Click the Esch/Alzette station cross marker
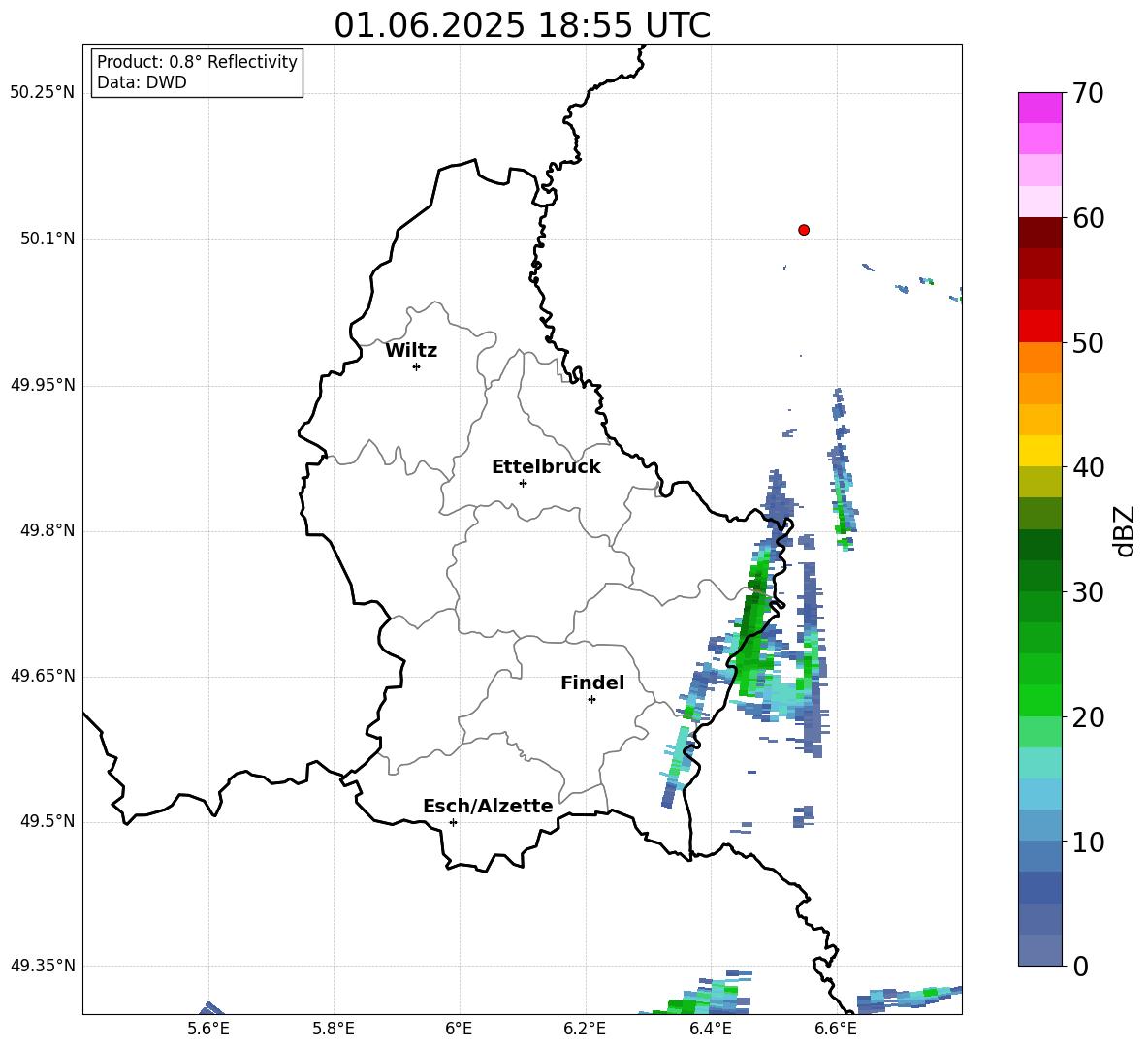The height and width of the screenshot is (1048, 1148). point(453,822)
